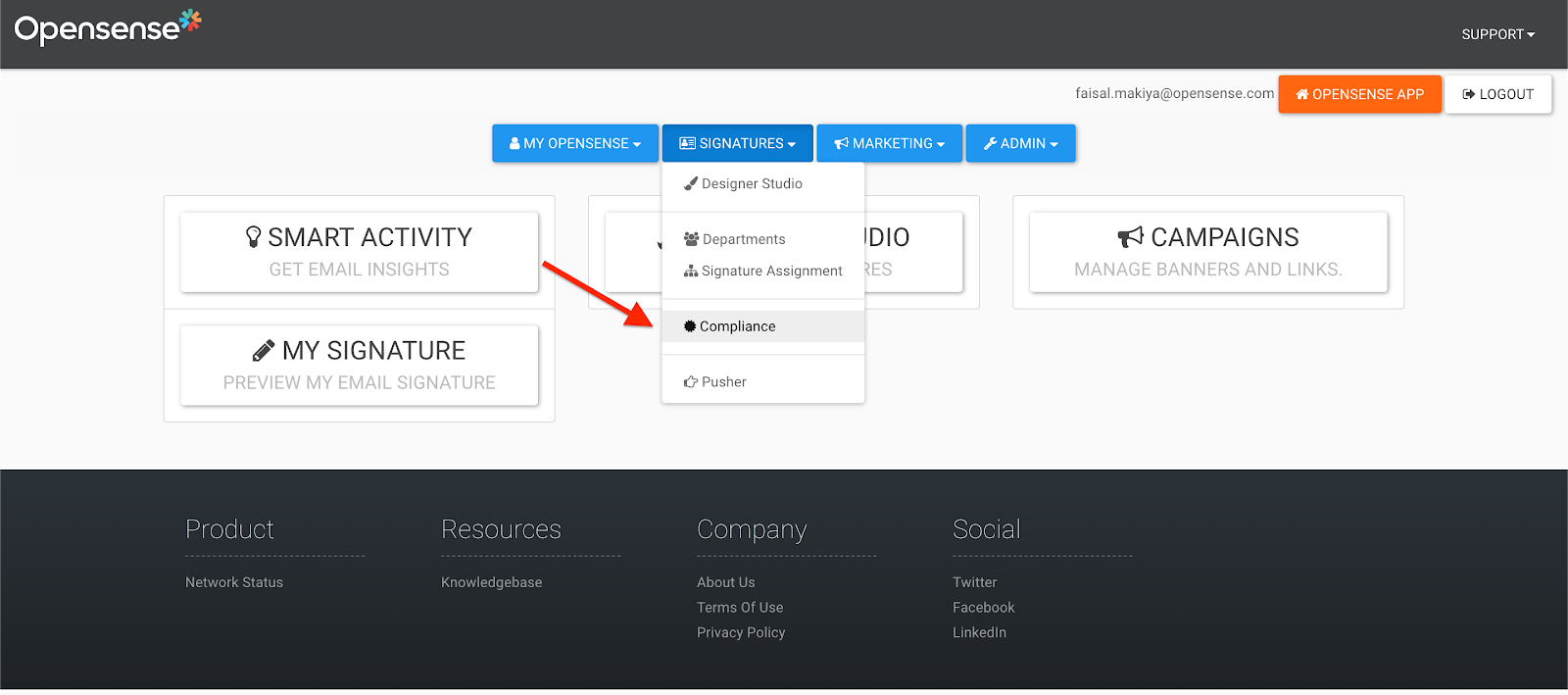Open MY OPENSENSE dropdown menu
Viewport: 1568px width, 695px height.
[574, 143]
